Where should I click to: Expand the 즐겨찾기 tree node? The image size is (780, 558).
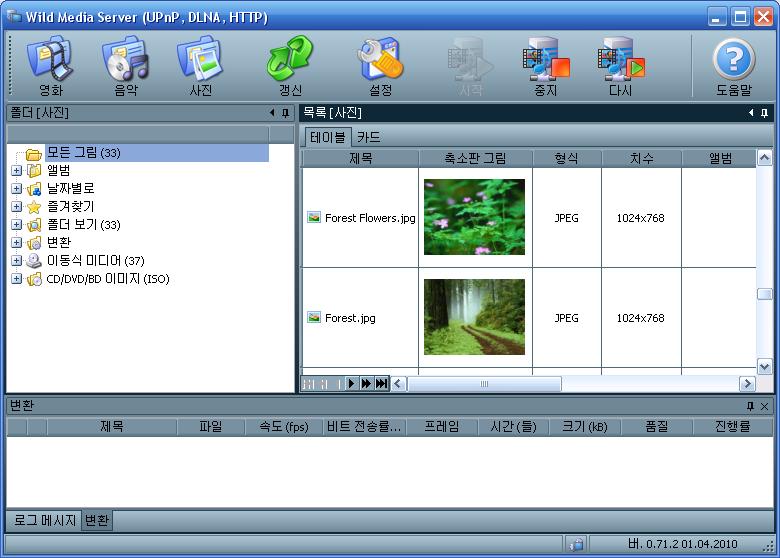tap(16, 206)
